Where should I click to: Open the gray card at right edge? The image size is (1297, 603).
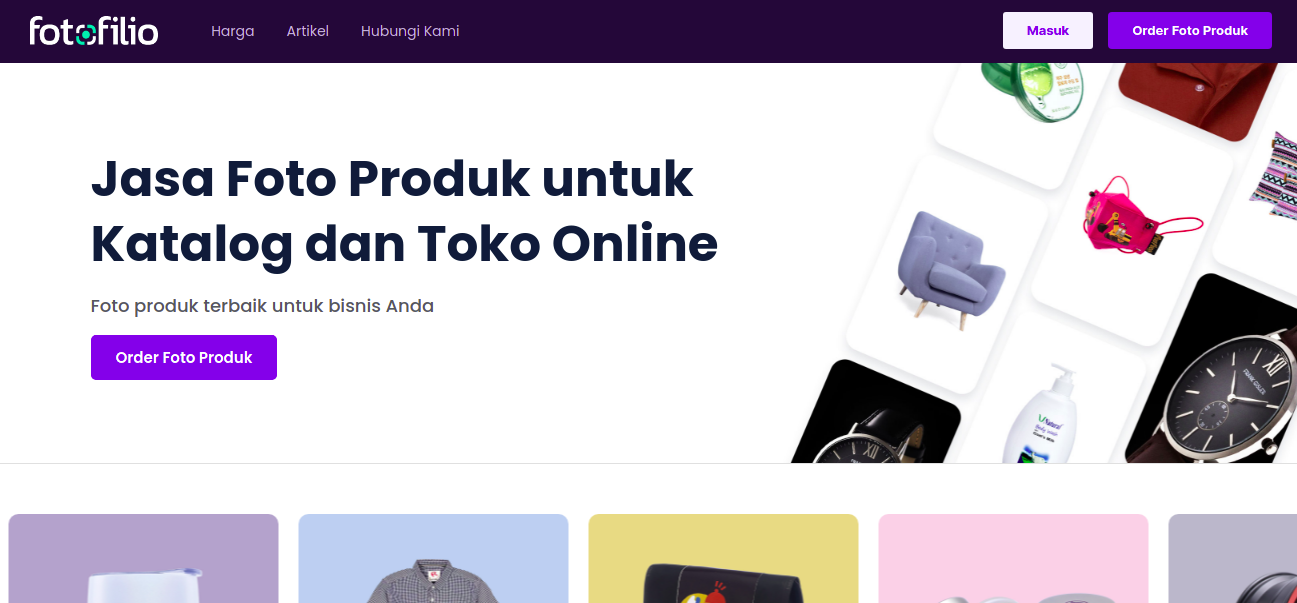pos(1233,558)
